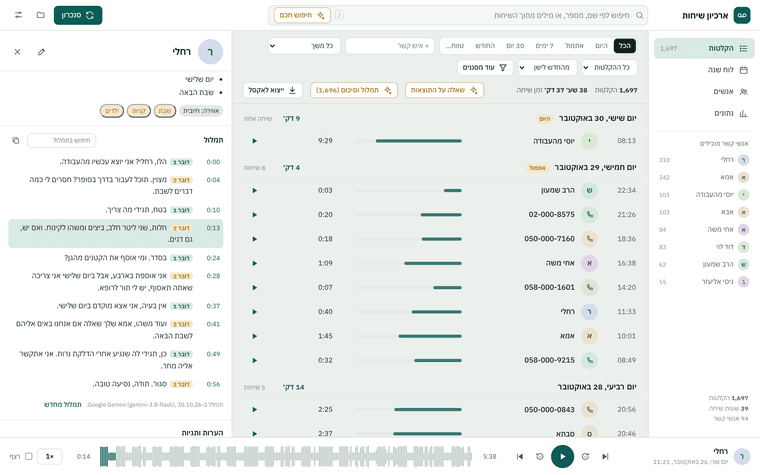
Task: Open the כל משך duration dropdown
Action: pos(304,46)
